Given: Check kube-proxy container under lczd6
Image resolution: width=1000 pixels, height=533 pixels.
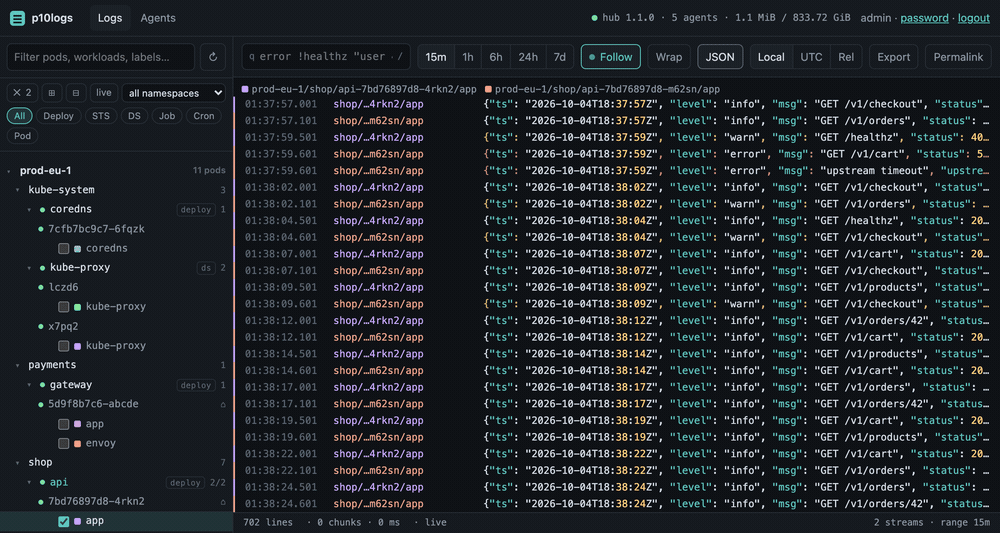Looking at the screenshot, I should [64, 307].
